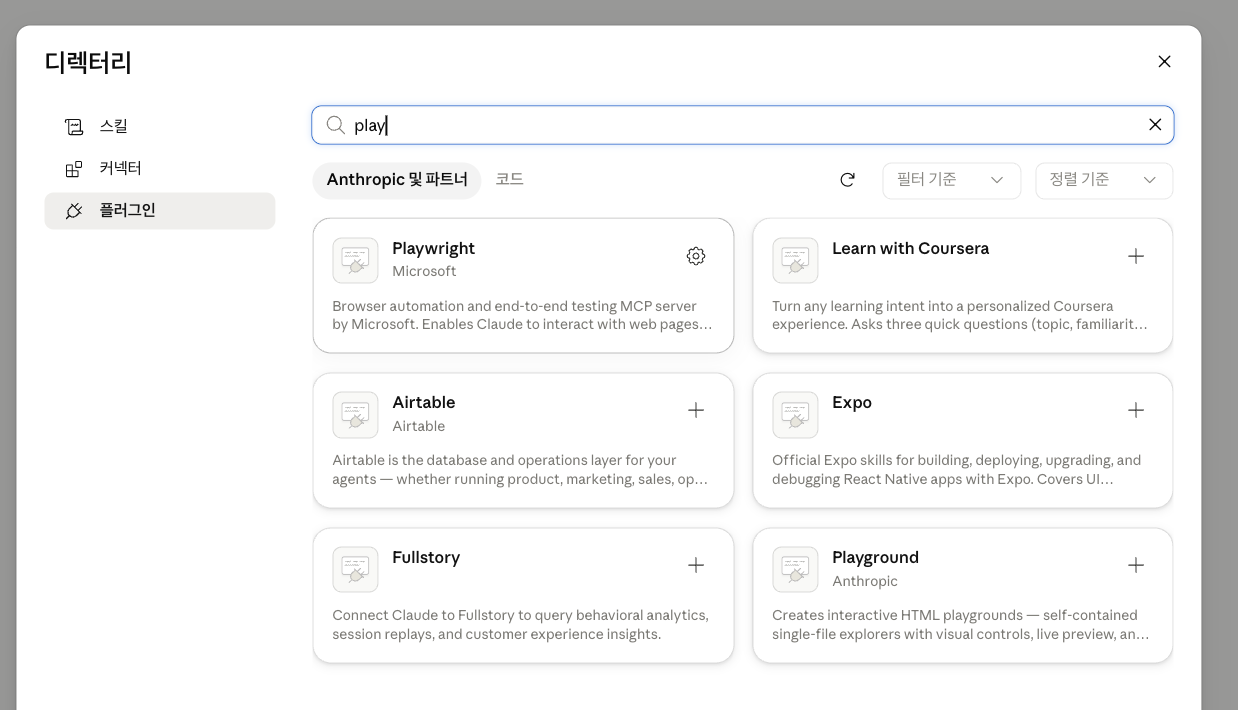This screenshot has width=1238, height=710.
Task: Open the Playground plugin title
Action: 875,557
